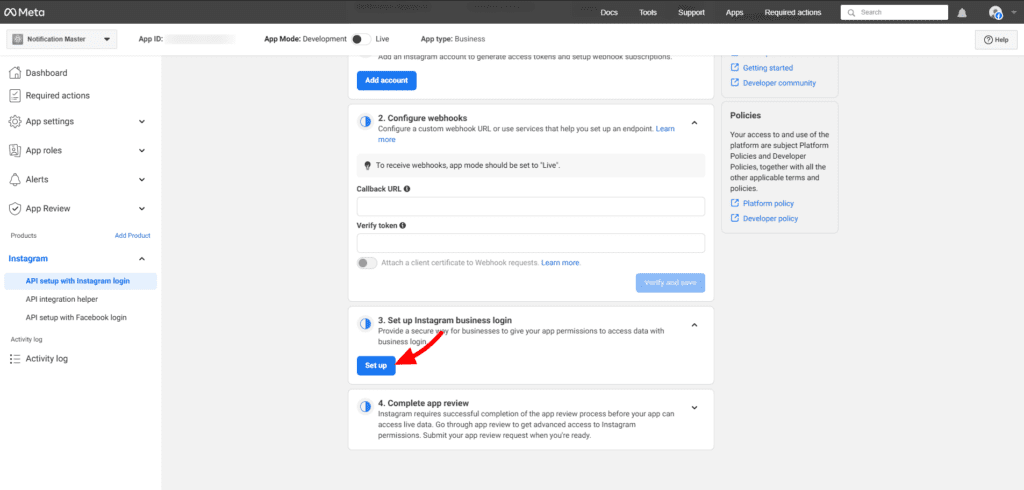This screenshot has height=490, width=1024.
Task: Open the Docs menu in header
Action: pyautogui.click(x=609, y=12)
